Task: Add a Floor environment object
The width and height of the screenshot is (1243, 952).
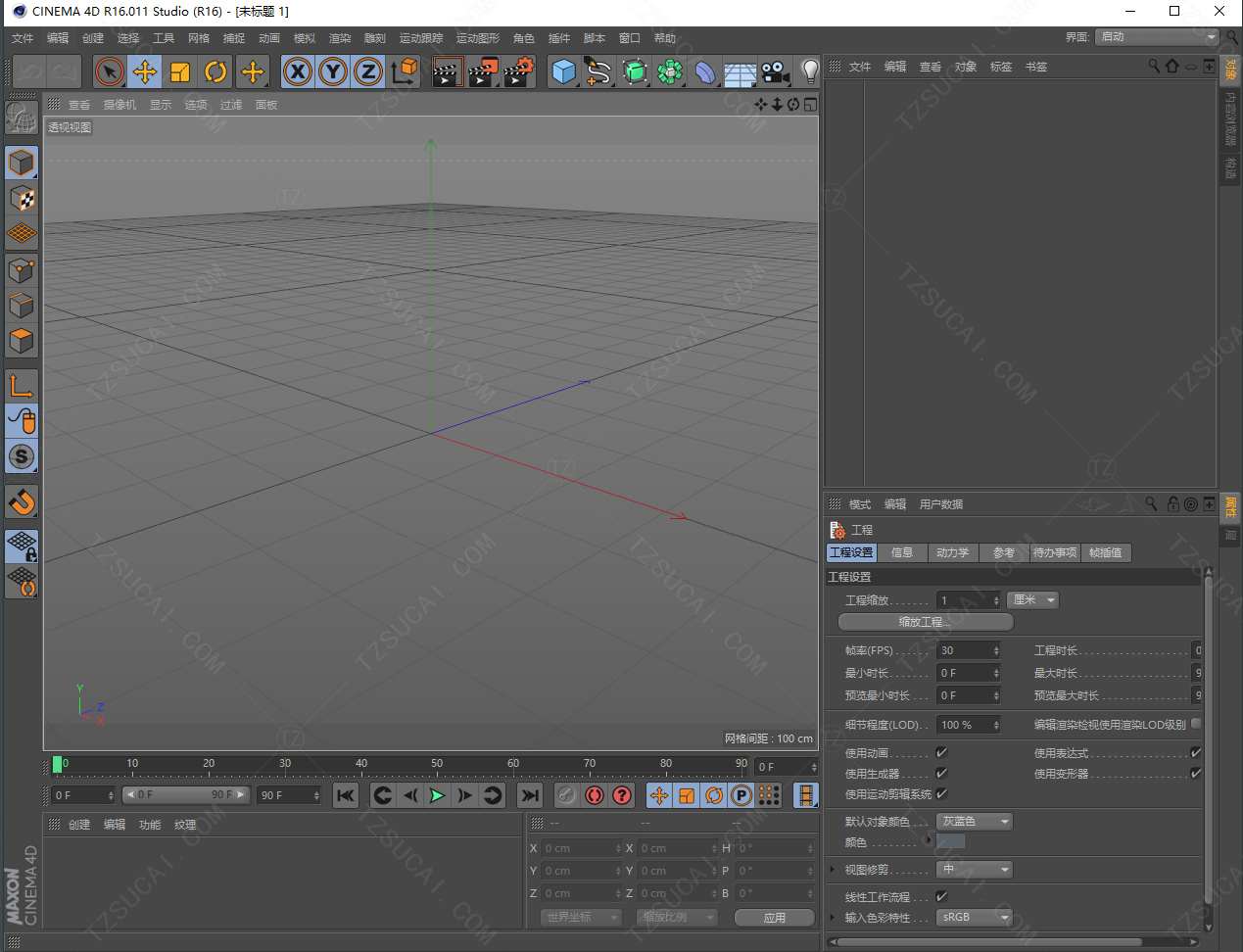Action: (x=740, y=71)
